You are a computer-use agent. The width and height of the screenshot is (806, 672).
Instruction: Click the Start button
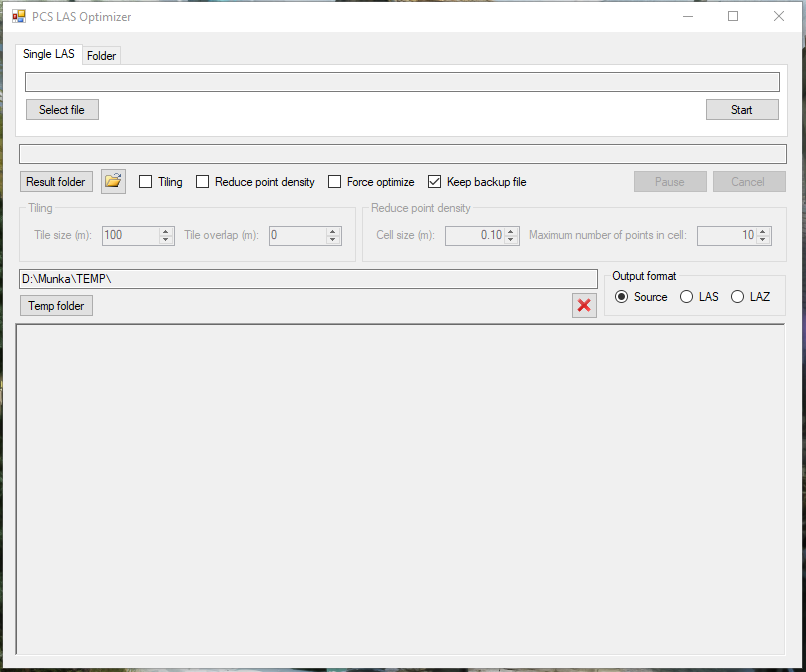pos(742,110)
